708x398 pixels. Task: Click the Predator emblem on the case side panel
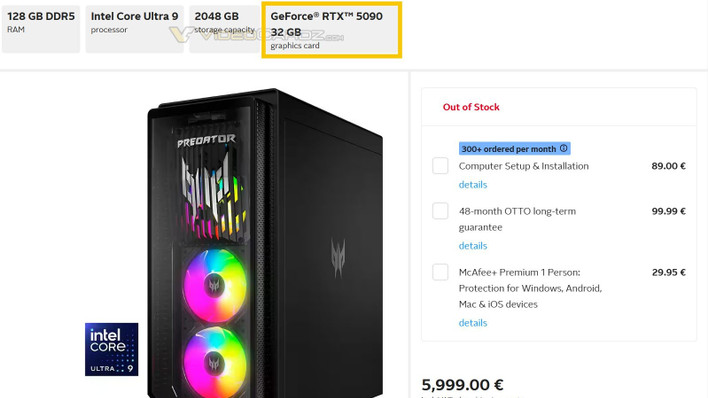pos(338,258)
